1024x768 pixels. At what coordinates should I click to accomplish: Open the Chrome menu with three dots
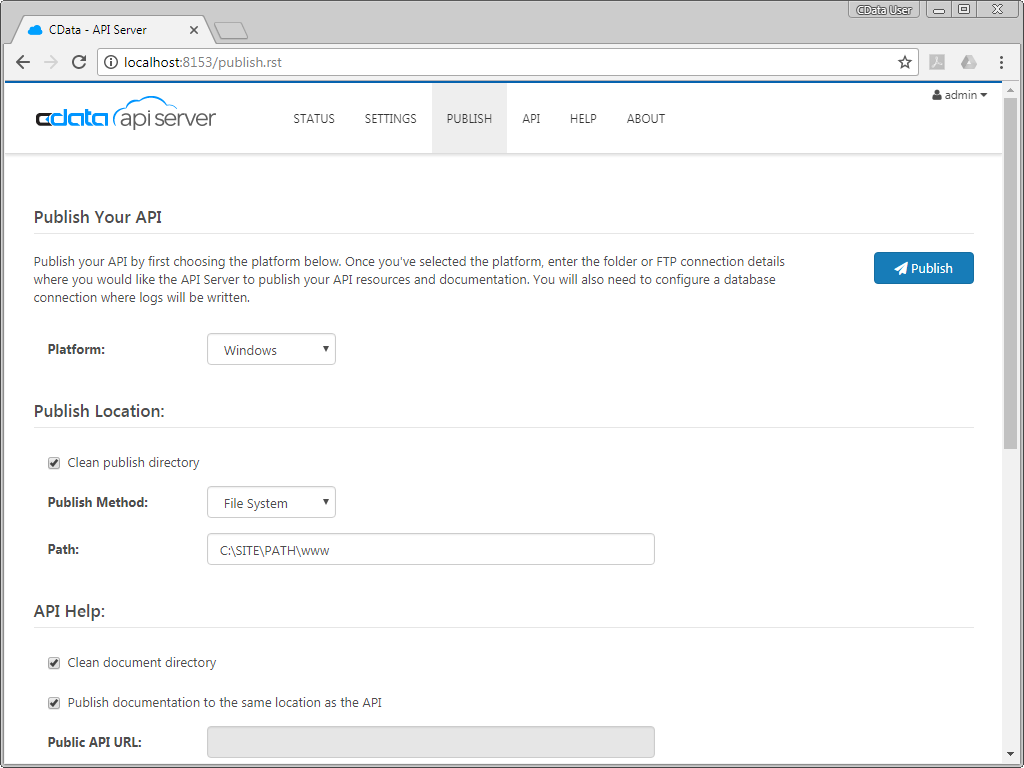tap(1002, 61)
